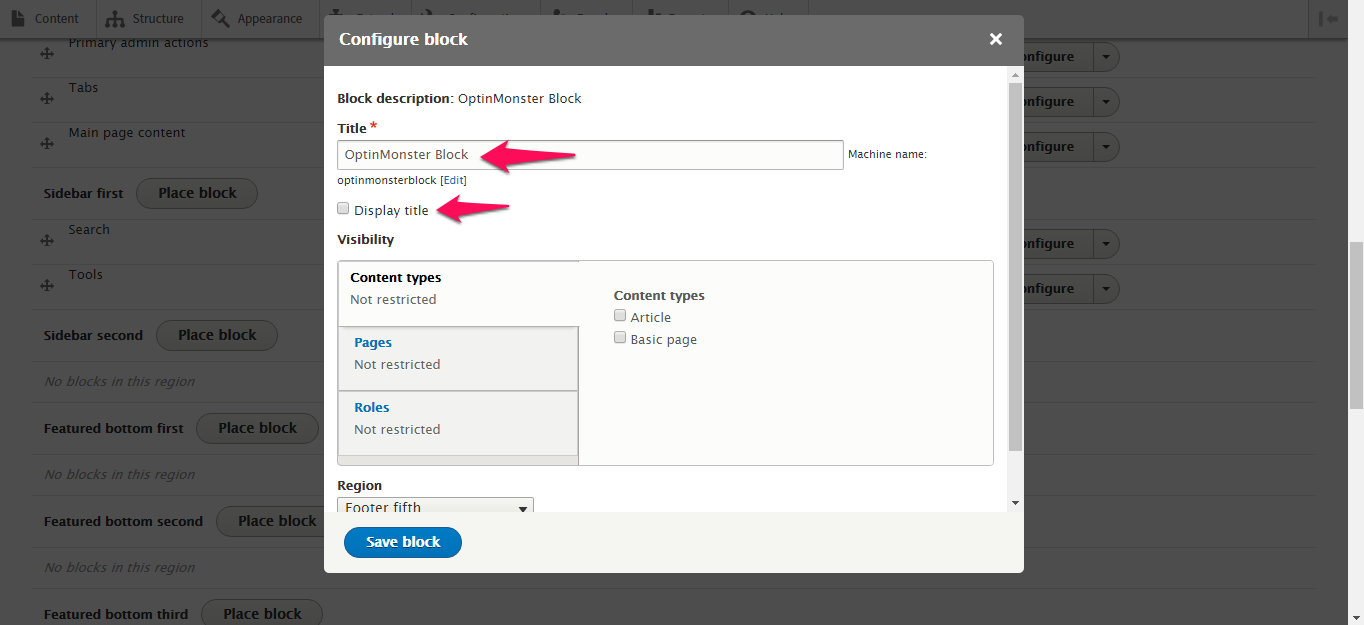Click the drag handle beside Tools block

pos(46,286)
